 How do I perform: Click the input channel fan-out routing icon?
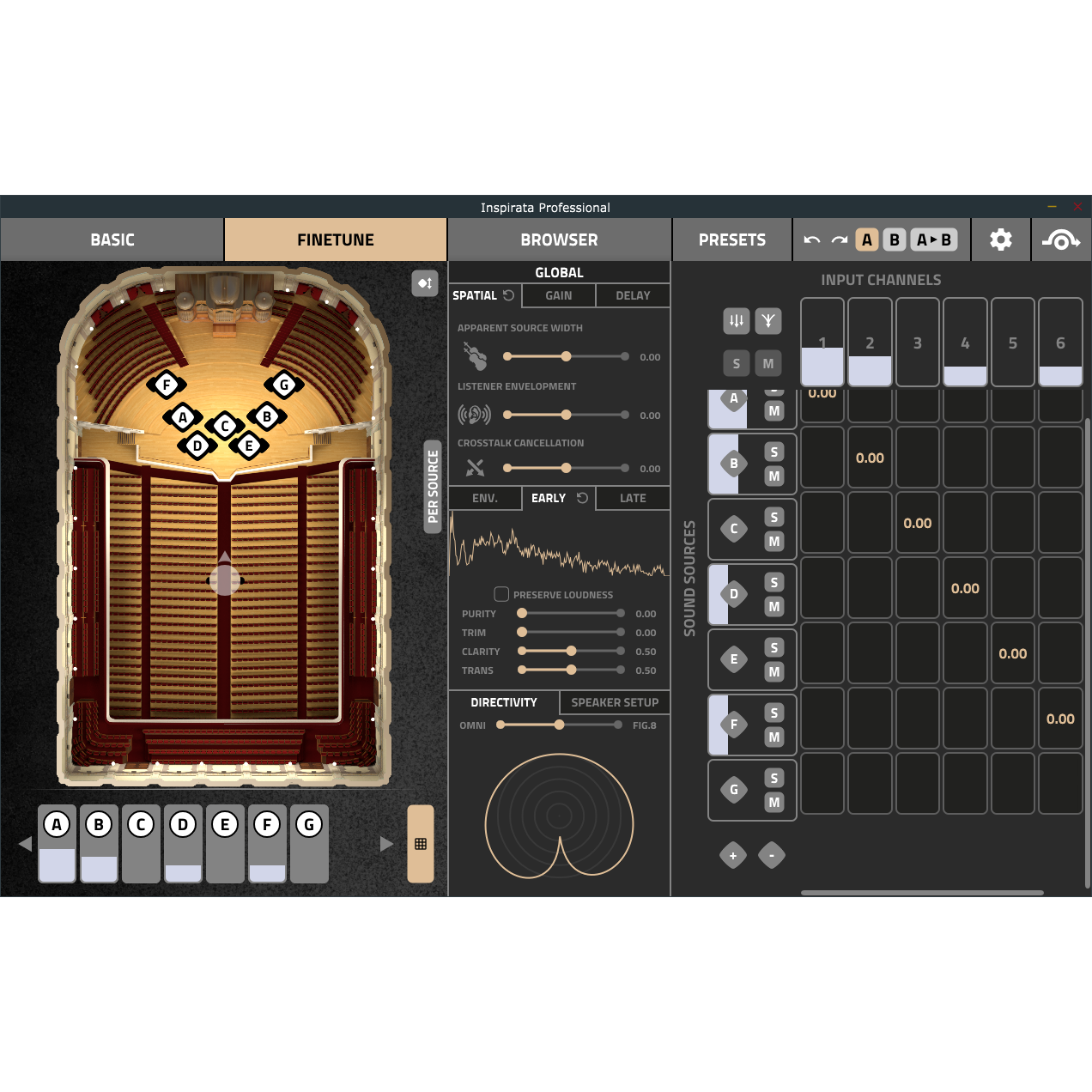point(768,320)
